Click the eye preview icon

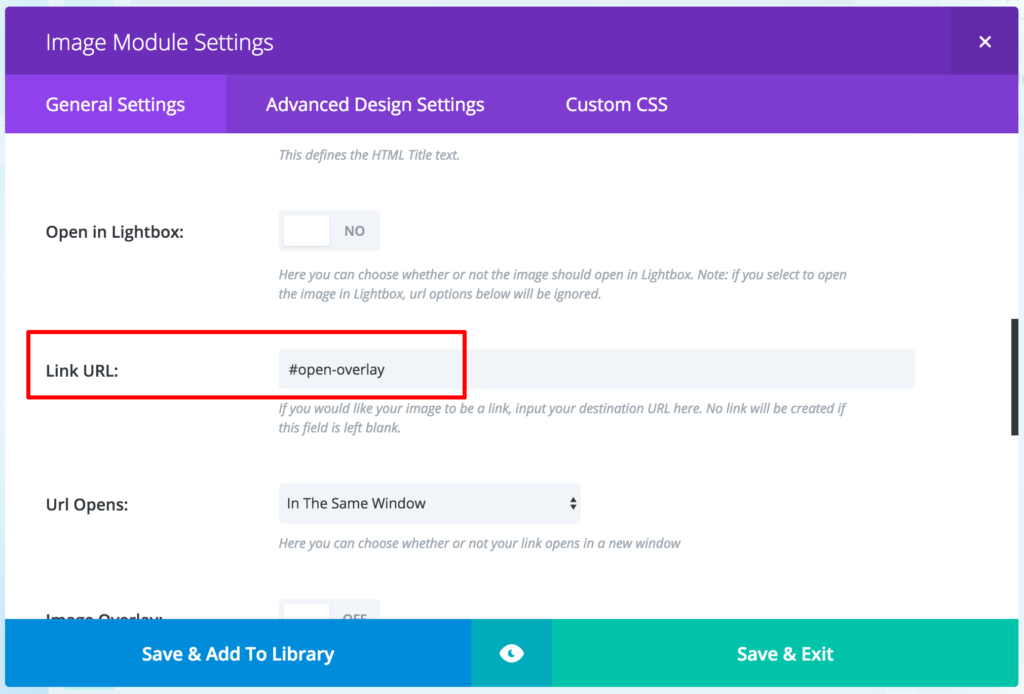coord(511,654)
